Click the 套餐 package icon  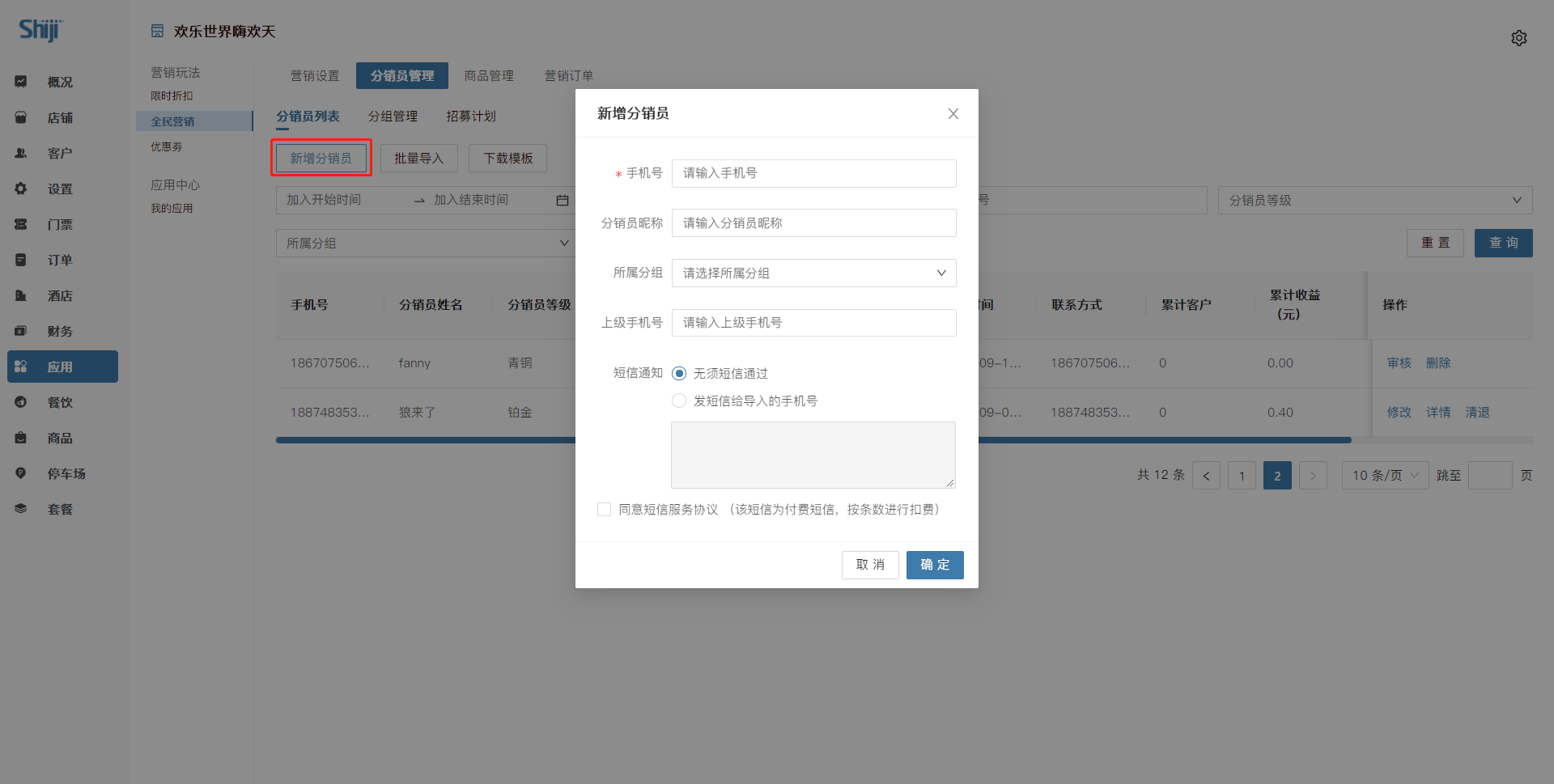[x=21, y=509]
